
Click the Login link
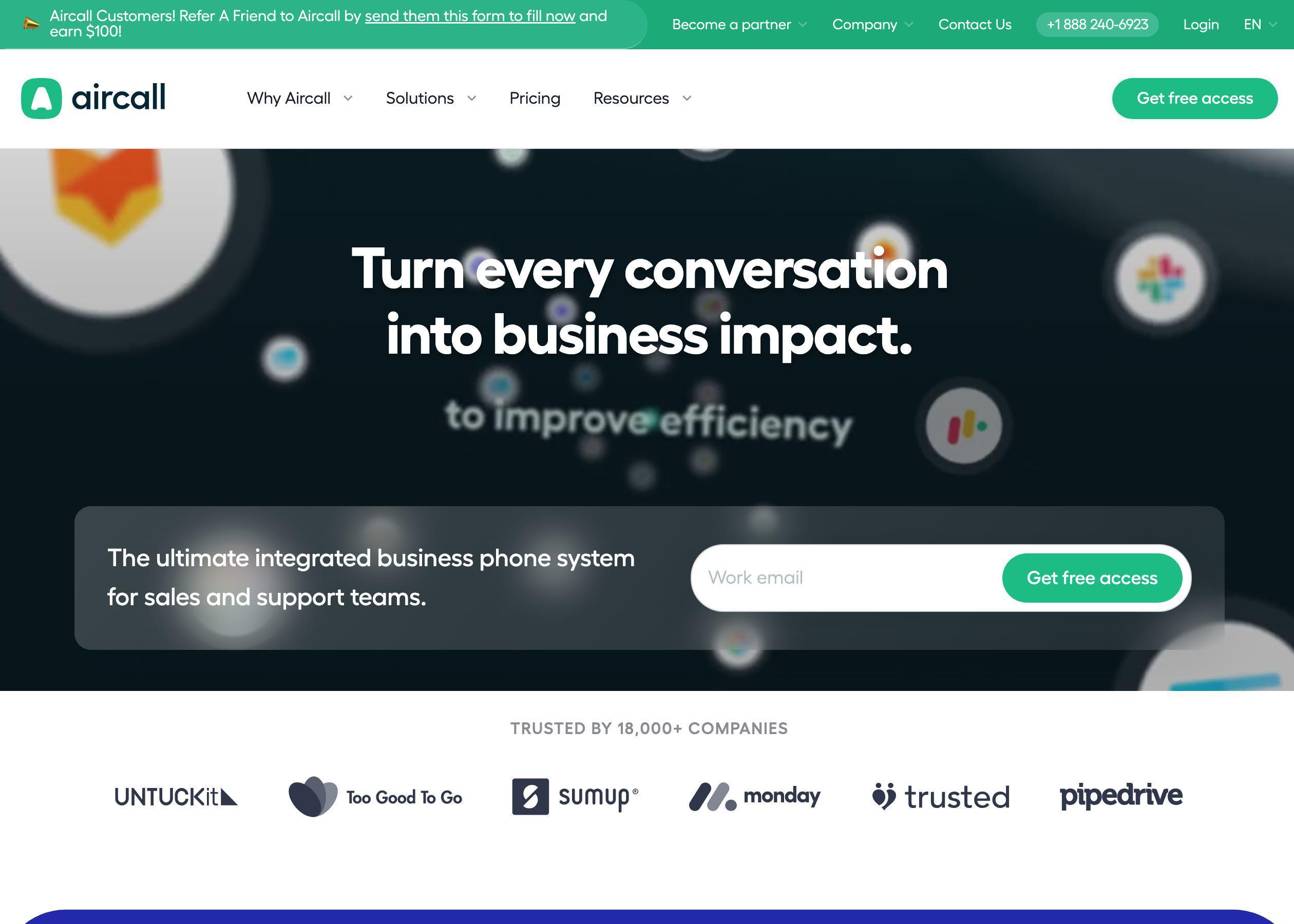1201,24
